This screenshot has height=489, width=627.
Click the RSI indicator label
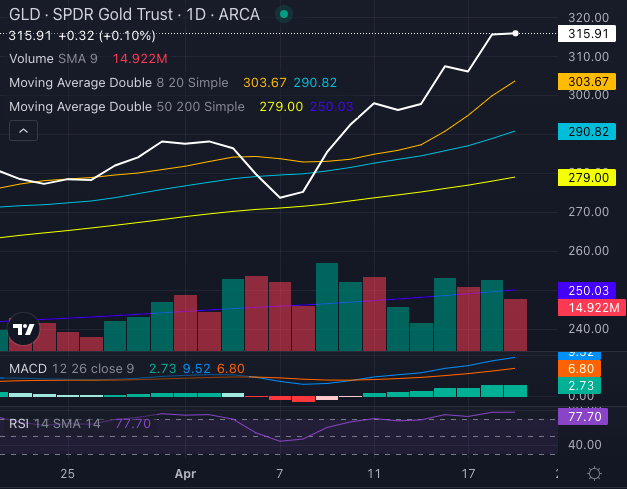[x=22, y=424]
